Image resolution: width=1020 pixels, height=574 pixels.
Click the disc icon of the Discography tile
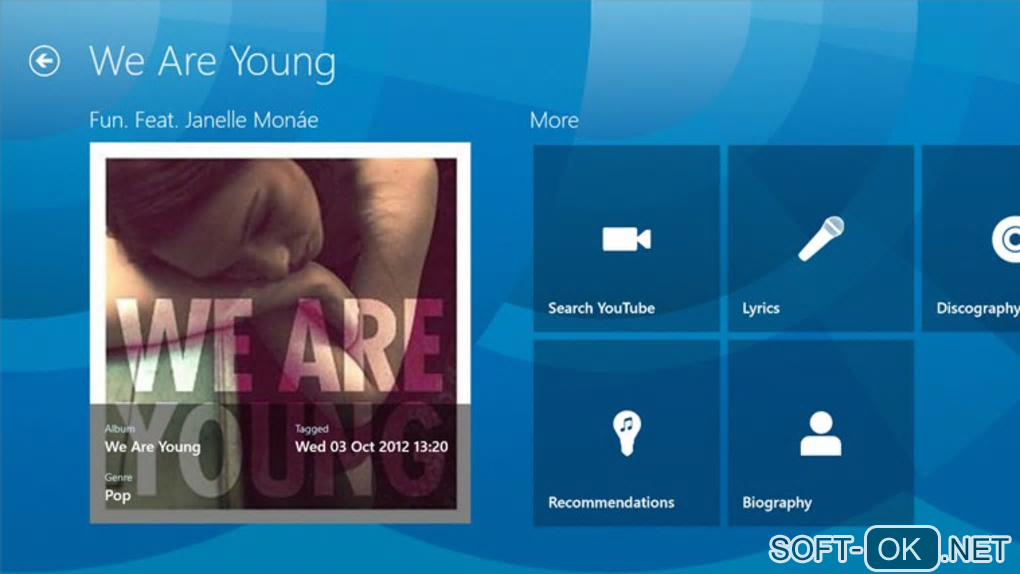[1006, 239]
